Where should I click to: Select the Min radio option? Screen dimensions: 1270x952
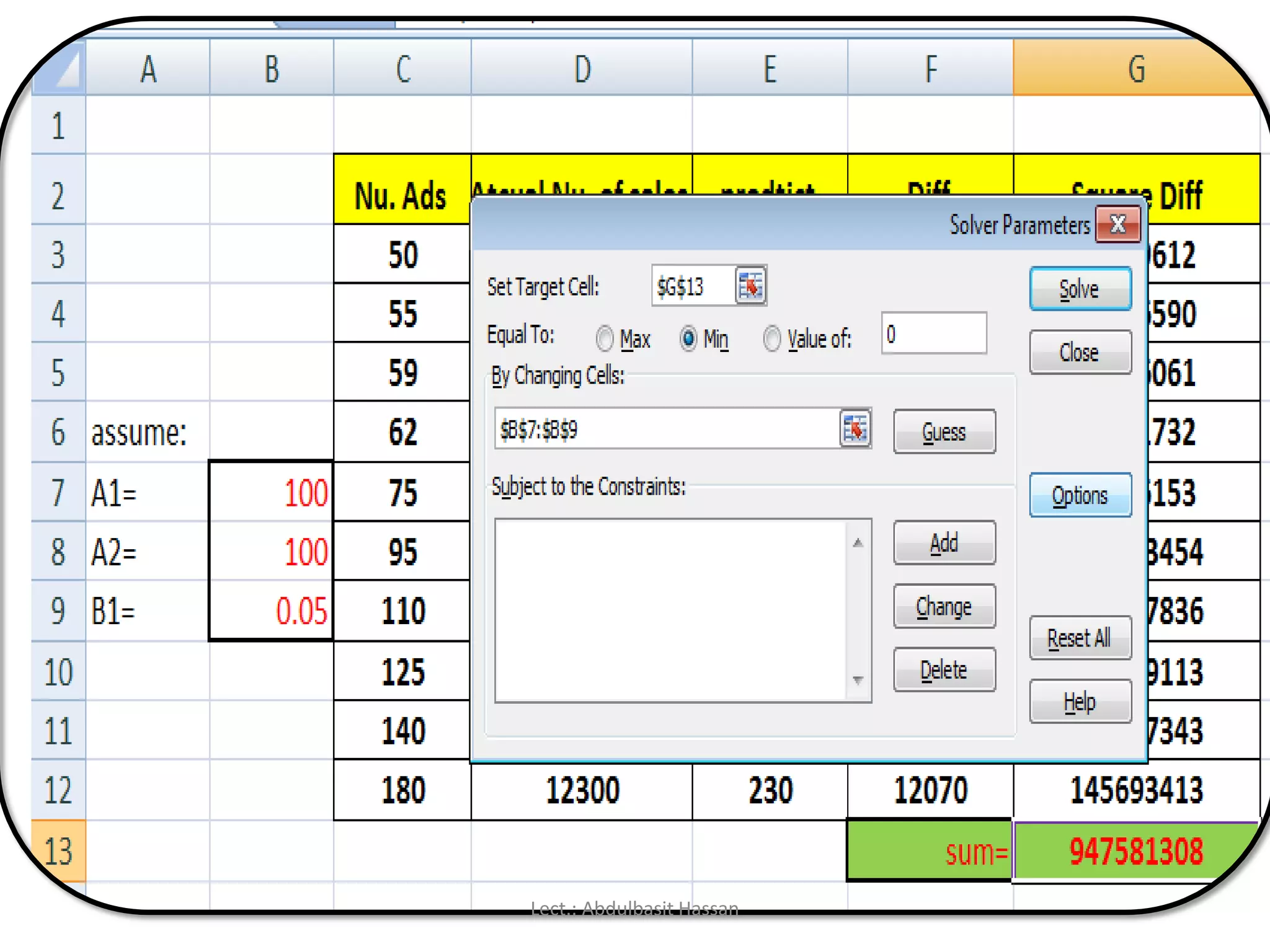(688, 338)
